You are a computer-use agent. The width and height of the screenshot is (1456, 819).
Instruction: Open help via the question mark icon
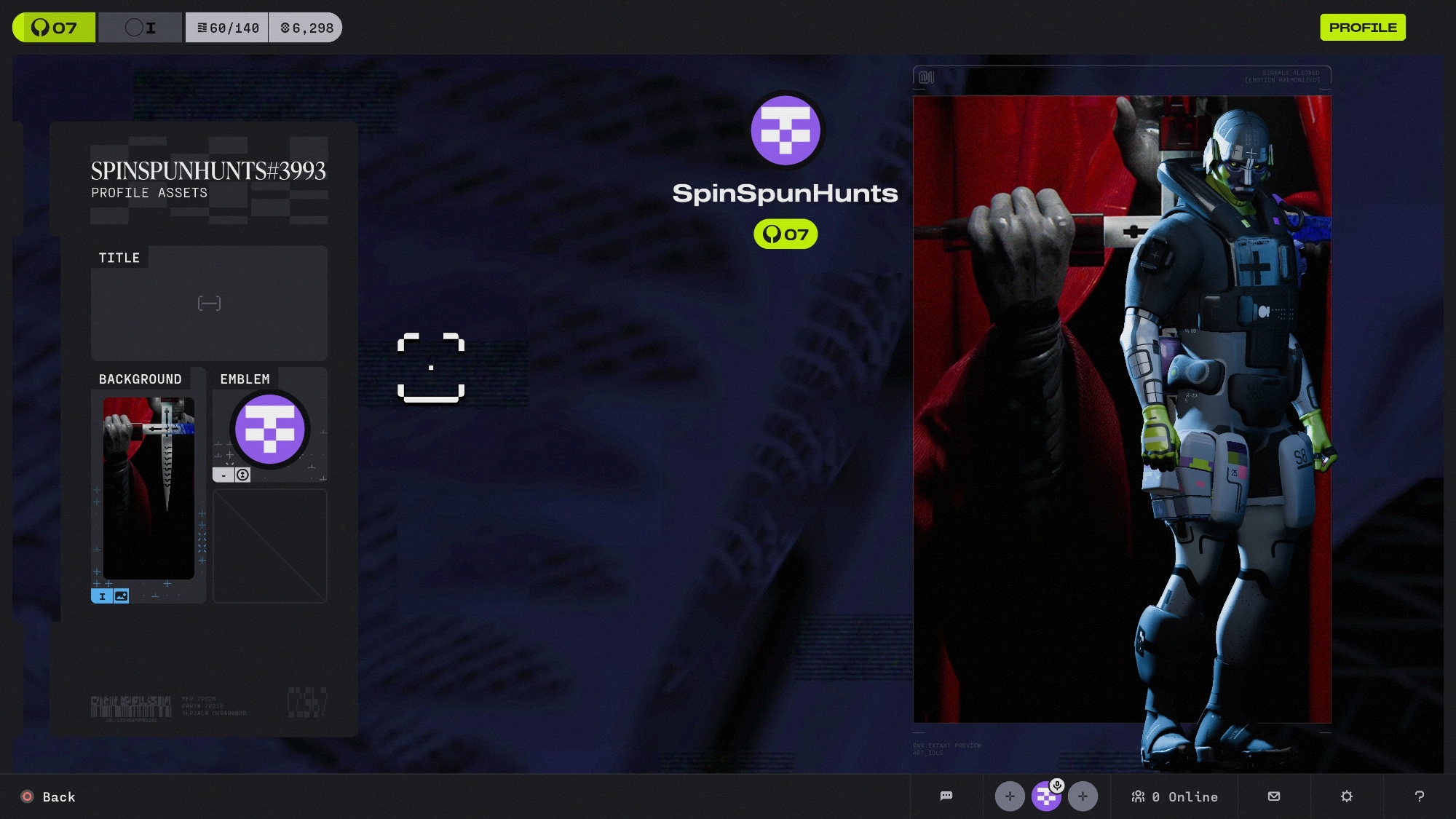click(1419, 796)
